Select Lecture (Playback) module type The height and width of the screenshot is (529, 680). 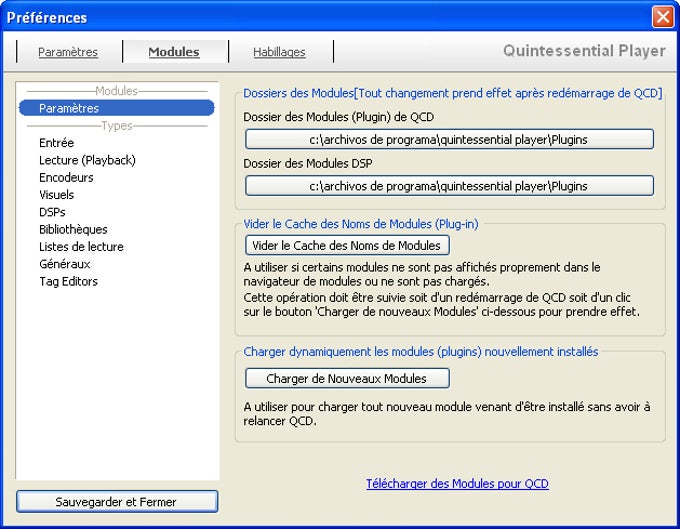click(87, 160)
